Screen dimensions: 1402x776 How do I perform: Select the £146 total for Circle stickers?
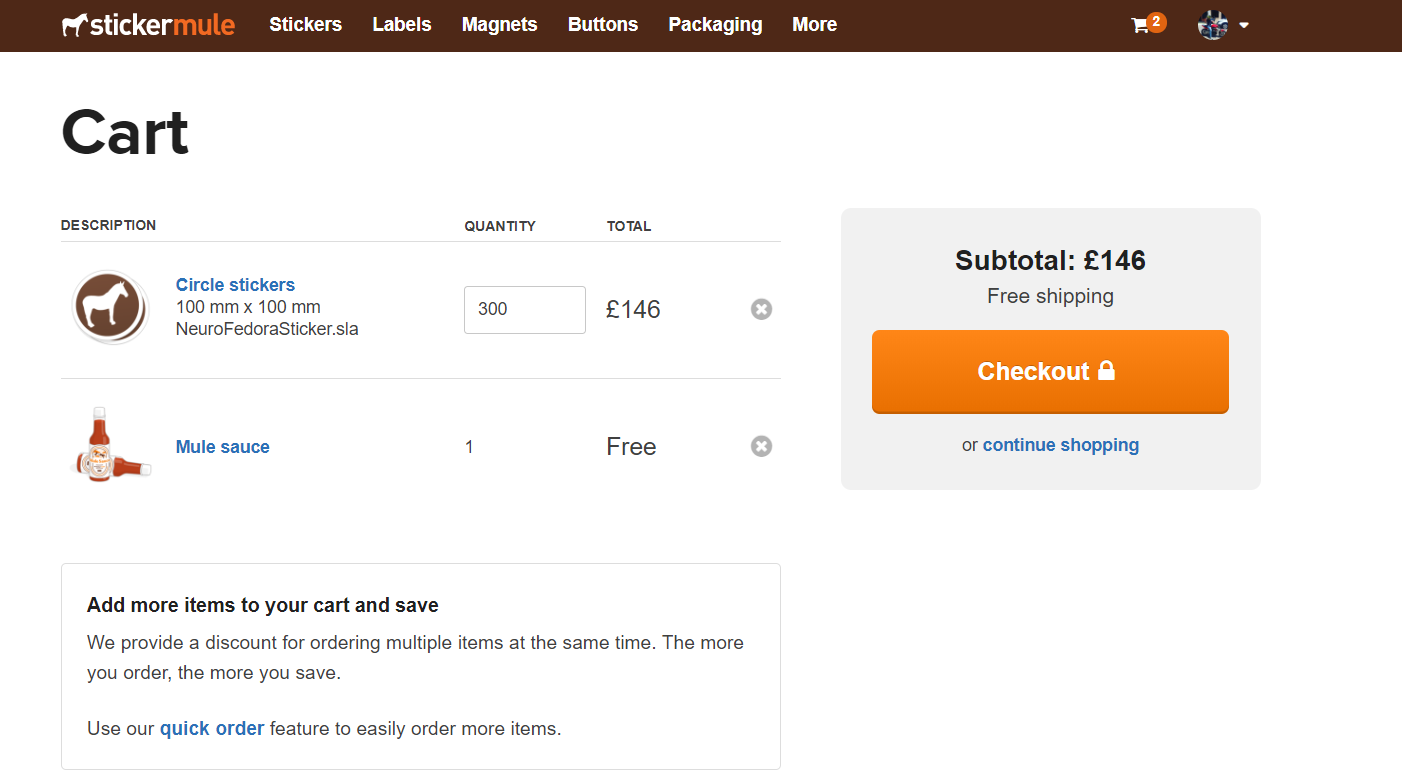click(633, 310)
